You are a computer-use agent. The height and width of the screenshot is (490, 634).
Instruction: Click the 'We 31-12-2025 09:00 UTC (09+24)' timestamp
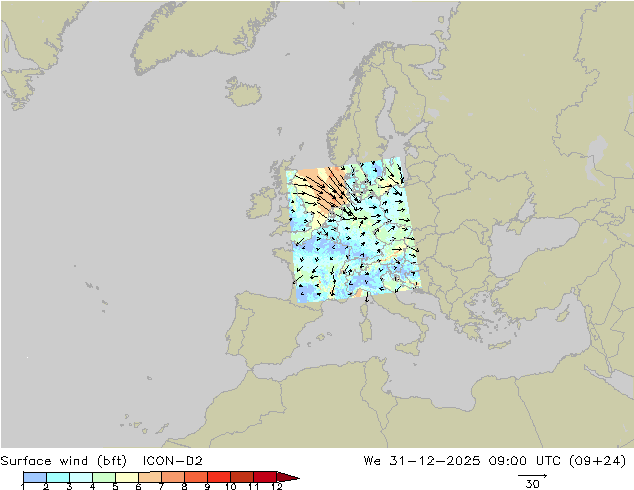coord(495,461)
